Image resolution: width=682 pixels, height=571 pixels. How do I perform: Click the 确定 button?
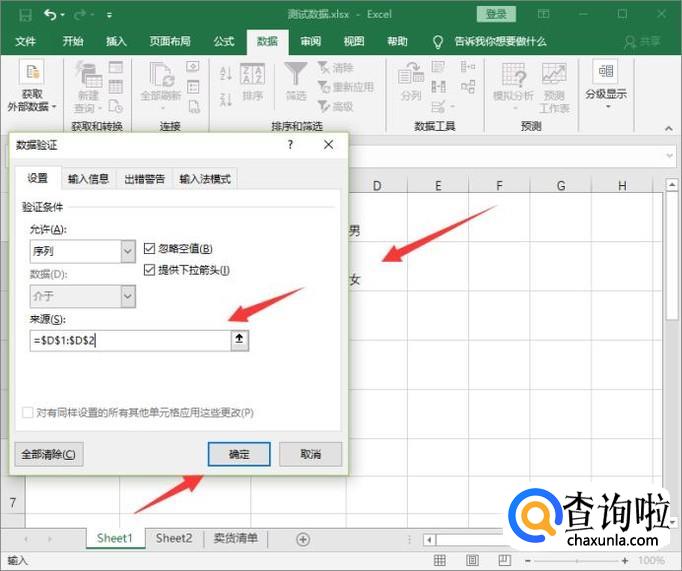pyautogui.click(x=239, y=454)
